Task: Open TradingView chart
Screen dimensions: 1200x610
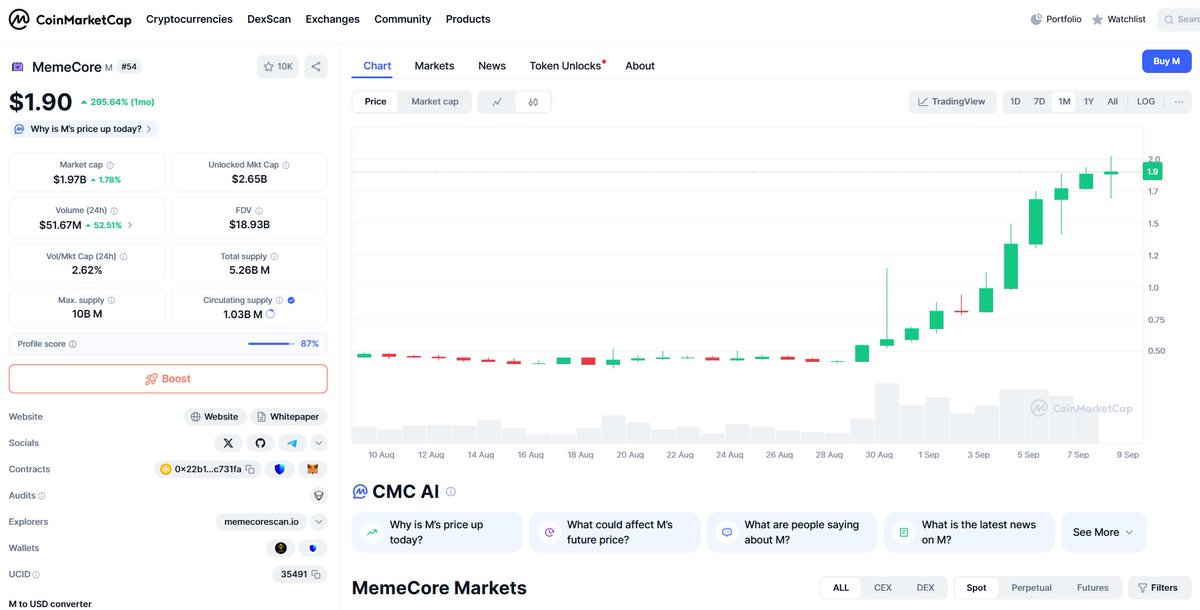Action: [950, 101]
